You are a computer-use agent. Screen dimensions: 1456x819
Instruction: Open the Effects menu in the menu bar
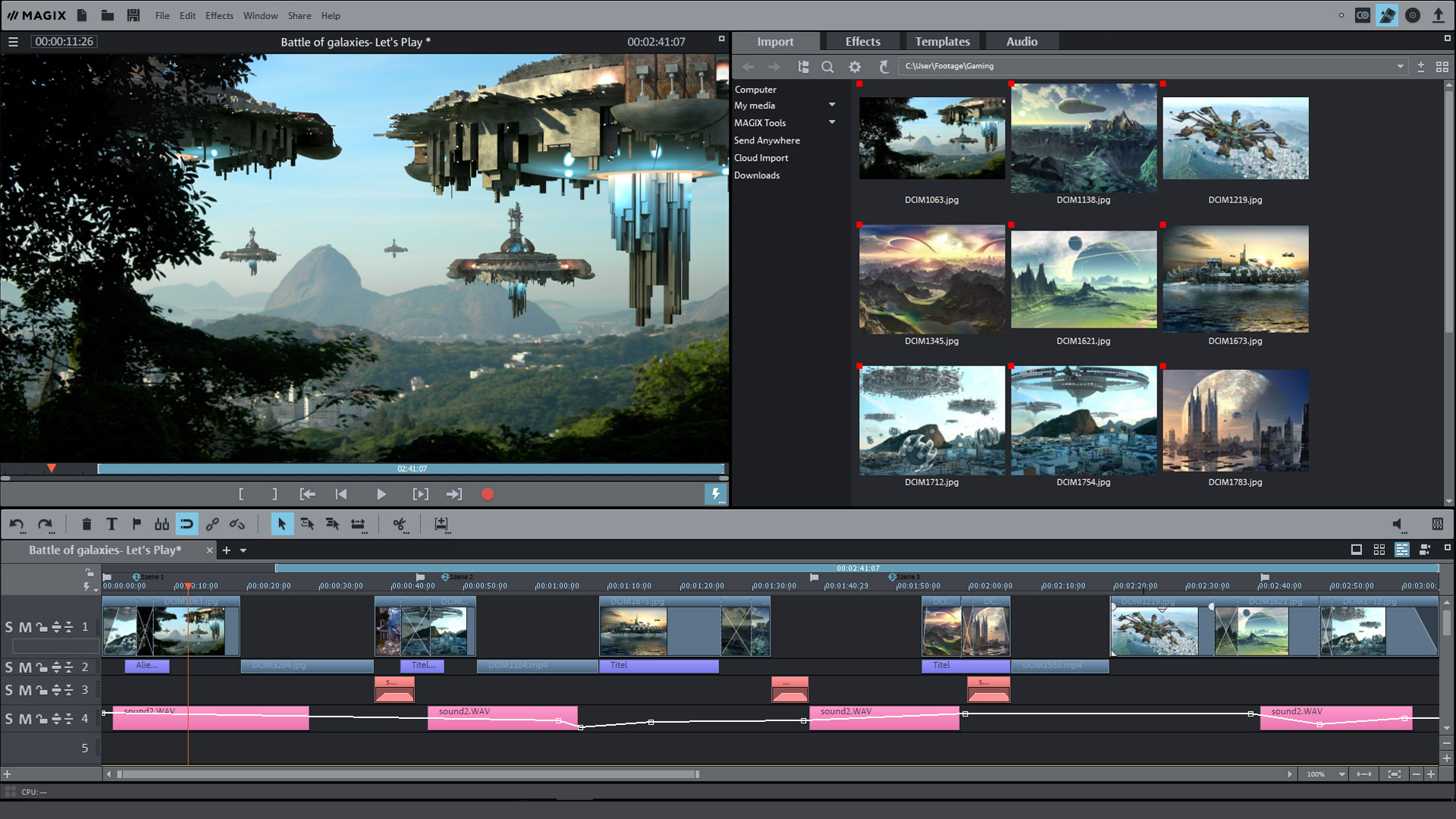(219, 15)
